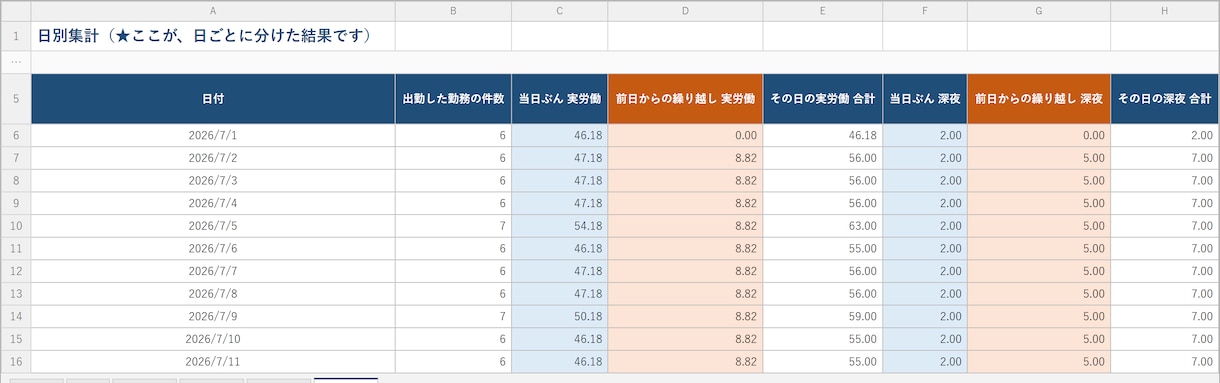
Task: Select 7.00 in the 2026/7/10 row
Action: pos(1165,339)
